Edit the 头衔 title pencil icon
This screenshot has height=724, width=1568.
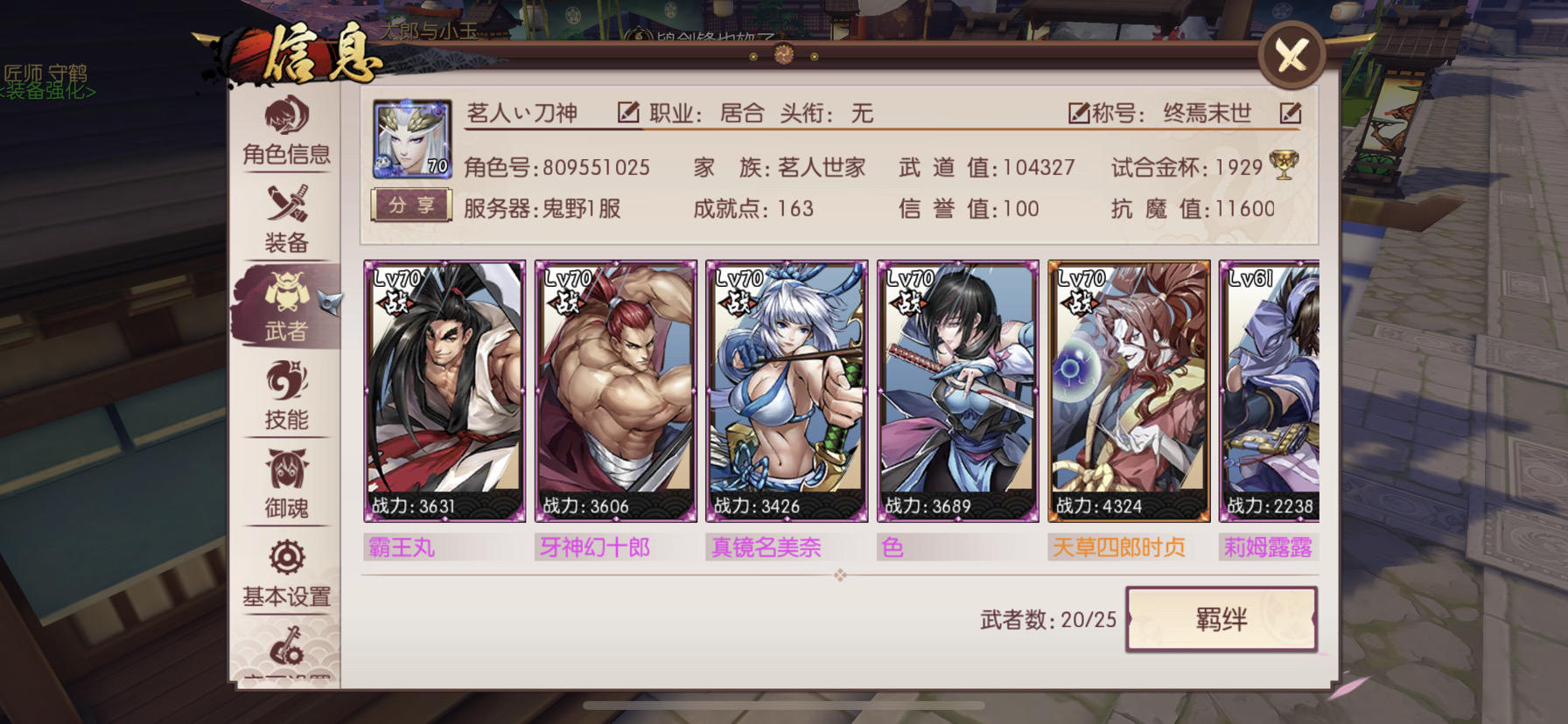click(1079, 113)
